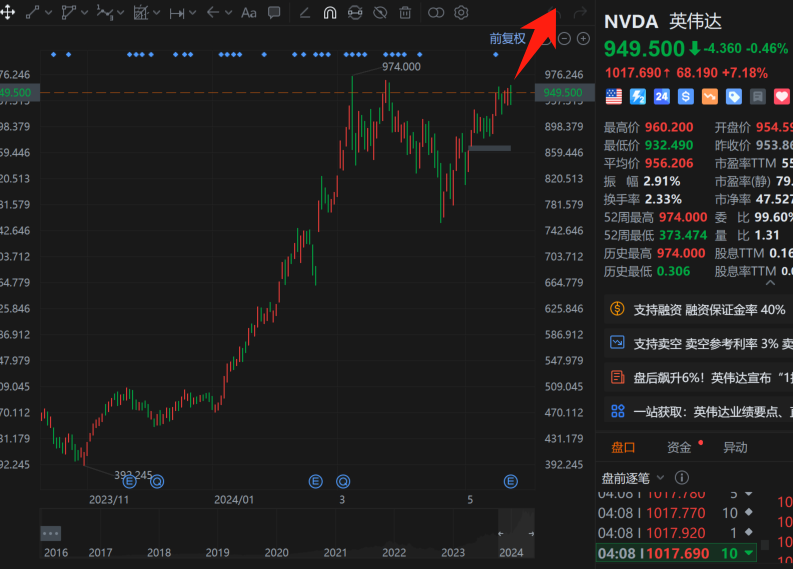Delete drawings with the trash icon

(x=405, y=13)
